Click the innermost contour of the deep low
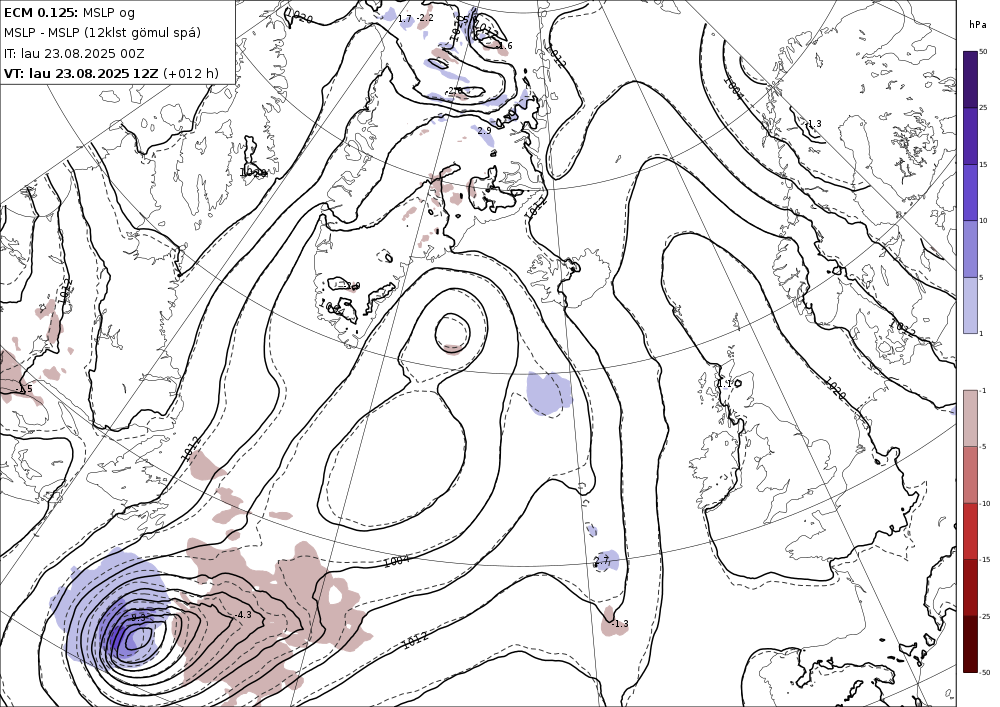The width and height of the screenshot is (1000, 707). pos(138,638)
